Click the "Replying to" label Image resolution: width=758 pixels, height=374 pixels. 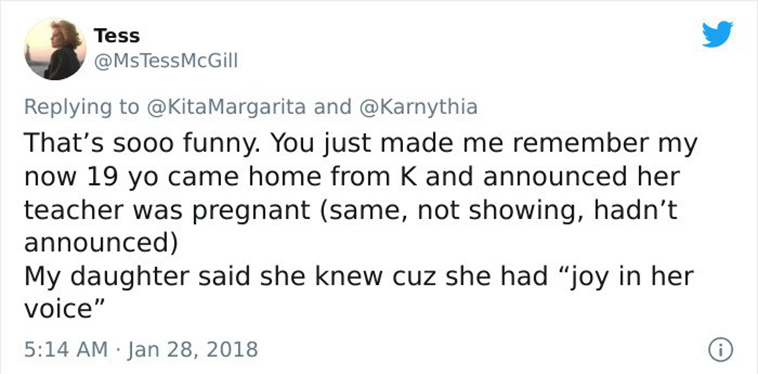(82, 107)
